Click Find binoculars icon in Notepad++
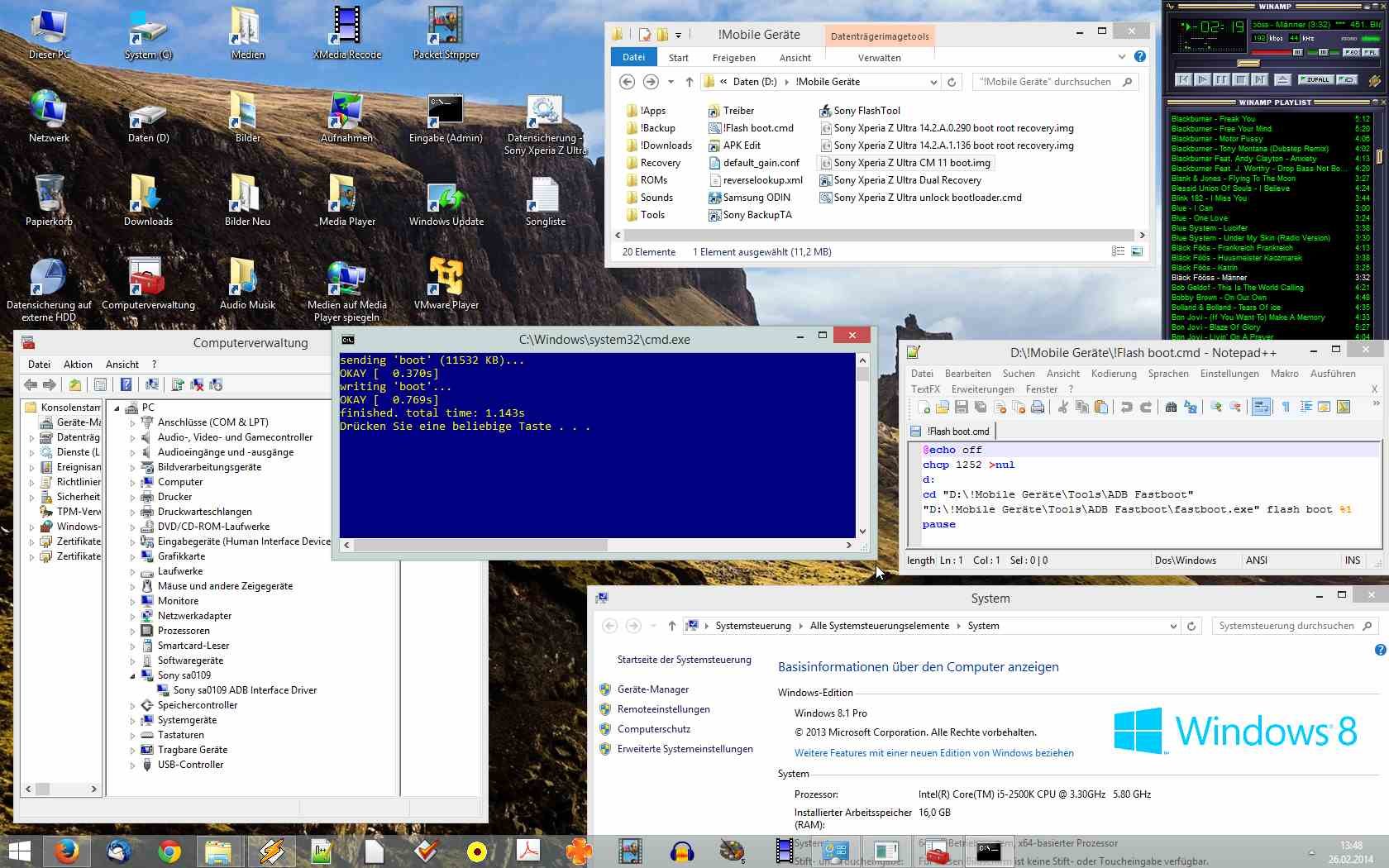This screenshot has width=1389, height=868. [1171, 407]
